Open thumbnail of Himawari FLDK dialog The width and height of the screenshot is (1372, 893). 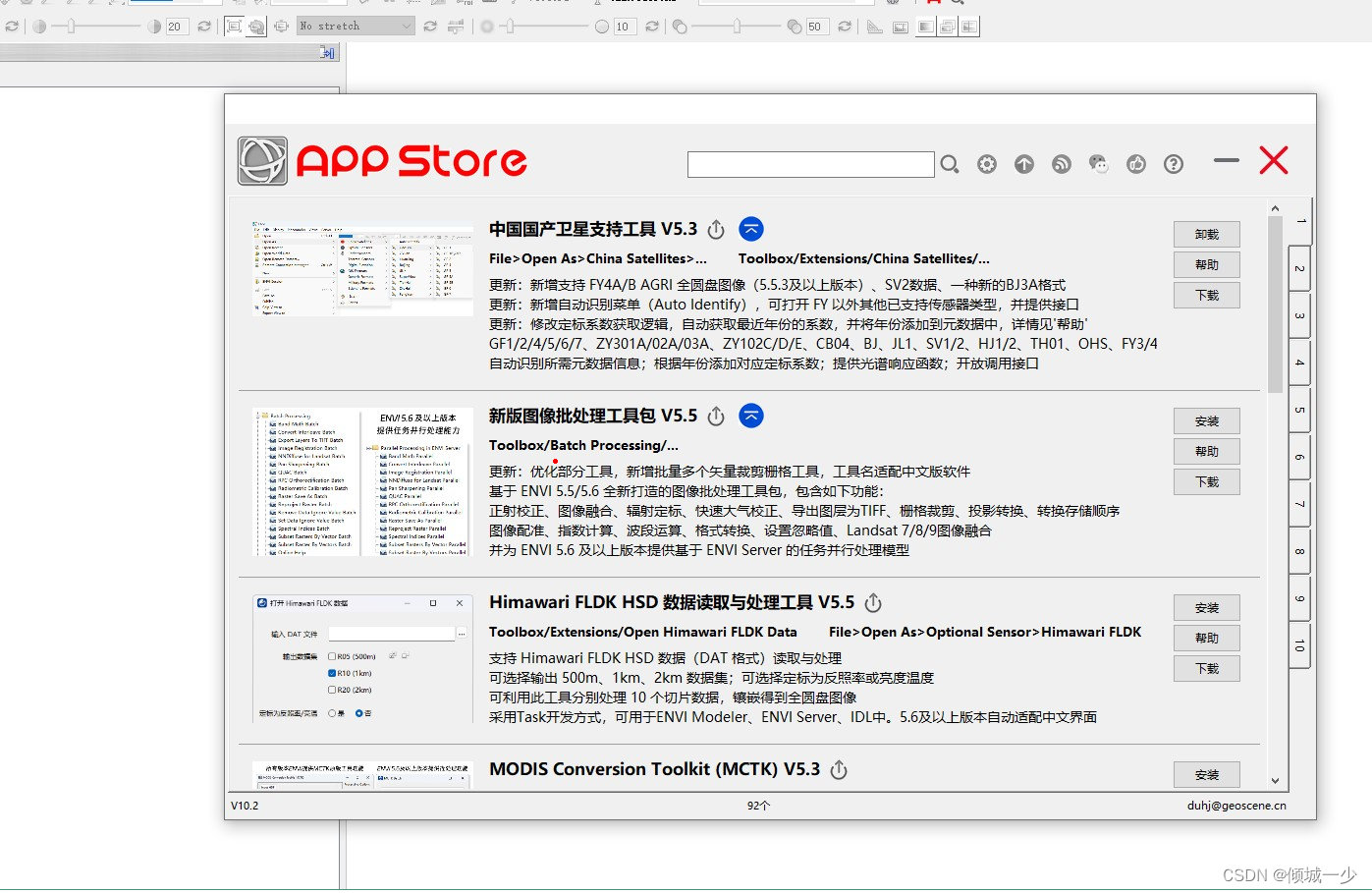(x=362, y=659)
